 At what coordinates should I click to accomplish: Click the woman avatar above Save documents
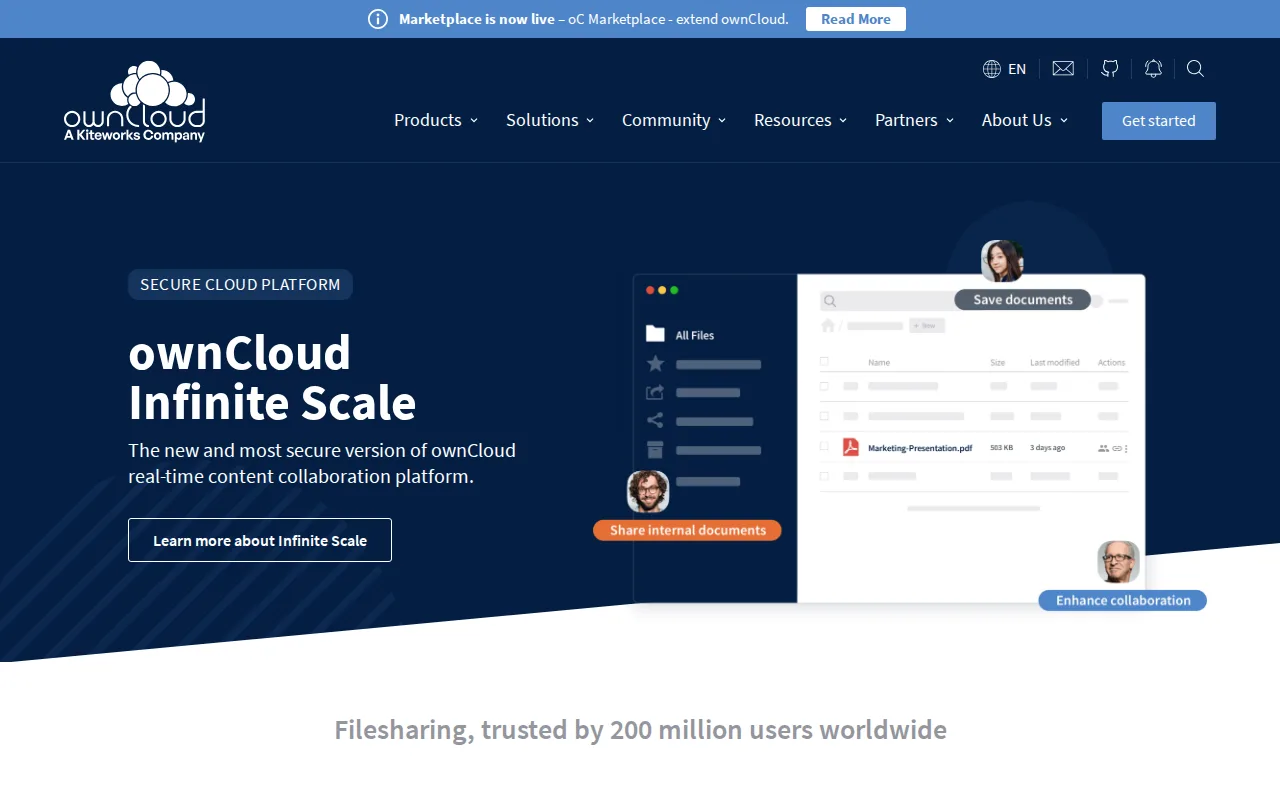(1002, 261)
